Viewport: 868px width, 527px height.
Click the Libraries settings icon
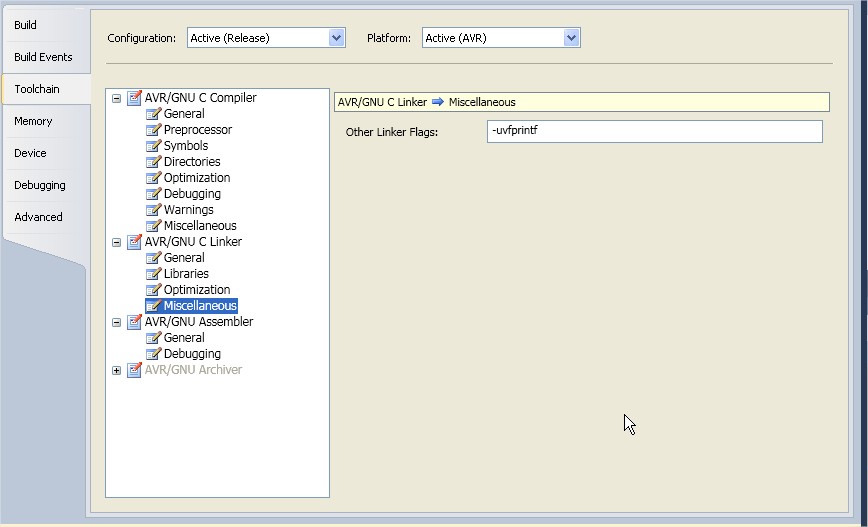(153, 275)
